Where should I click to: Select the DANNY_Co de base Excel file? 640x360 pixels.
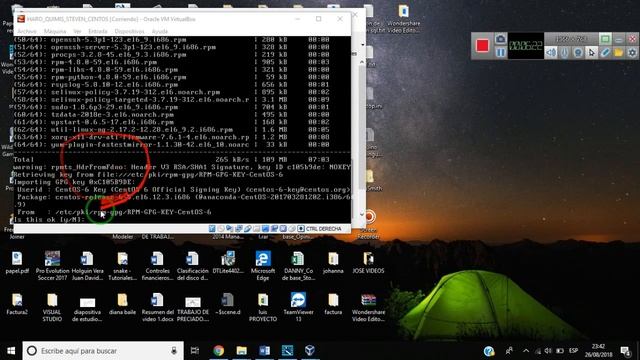(298, 266)
